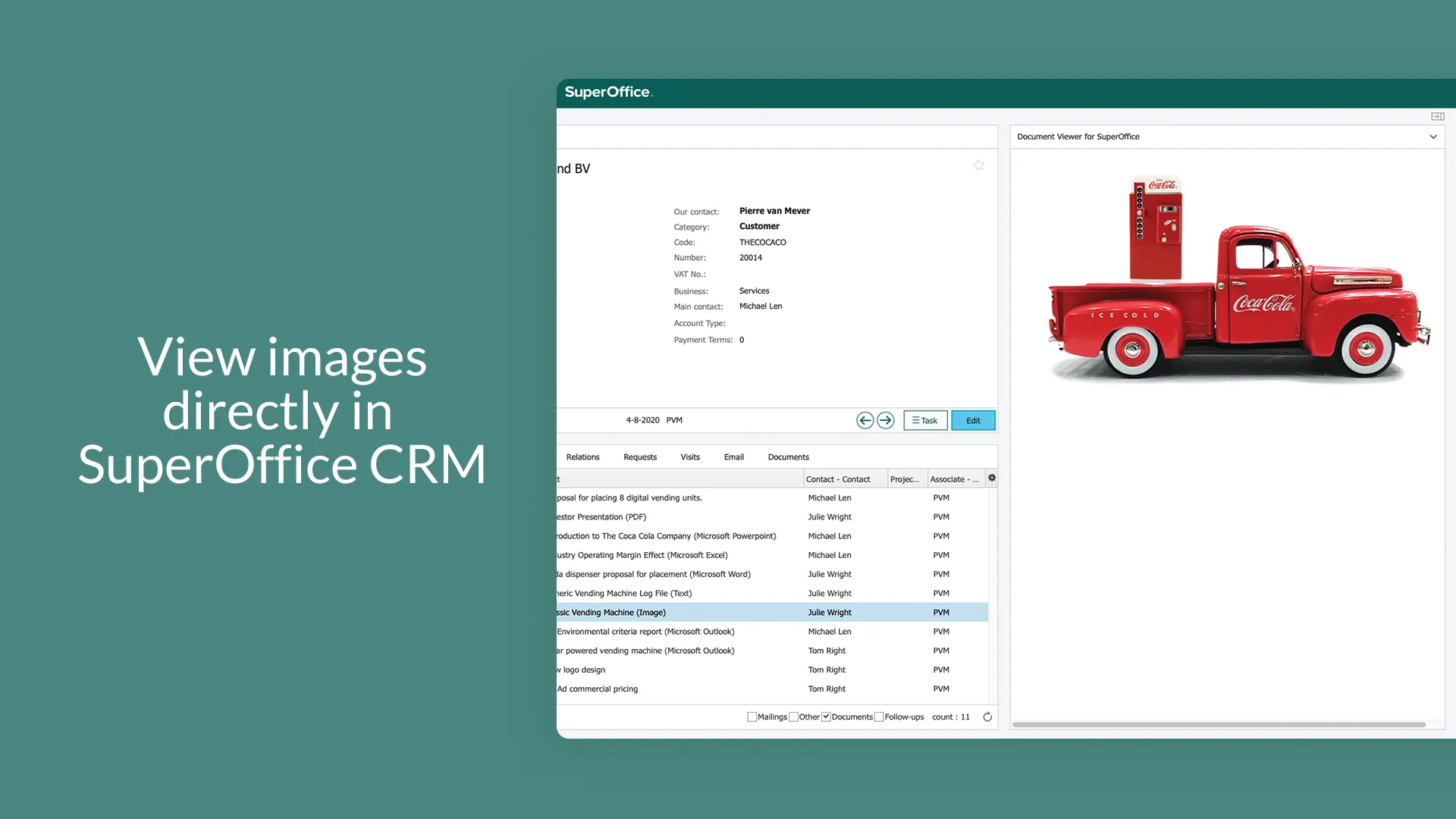Open the Task dropdown button
1456x819 pixels.
click(x=924, y=420)
